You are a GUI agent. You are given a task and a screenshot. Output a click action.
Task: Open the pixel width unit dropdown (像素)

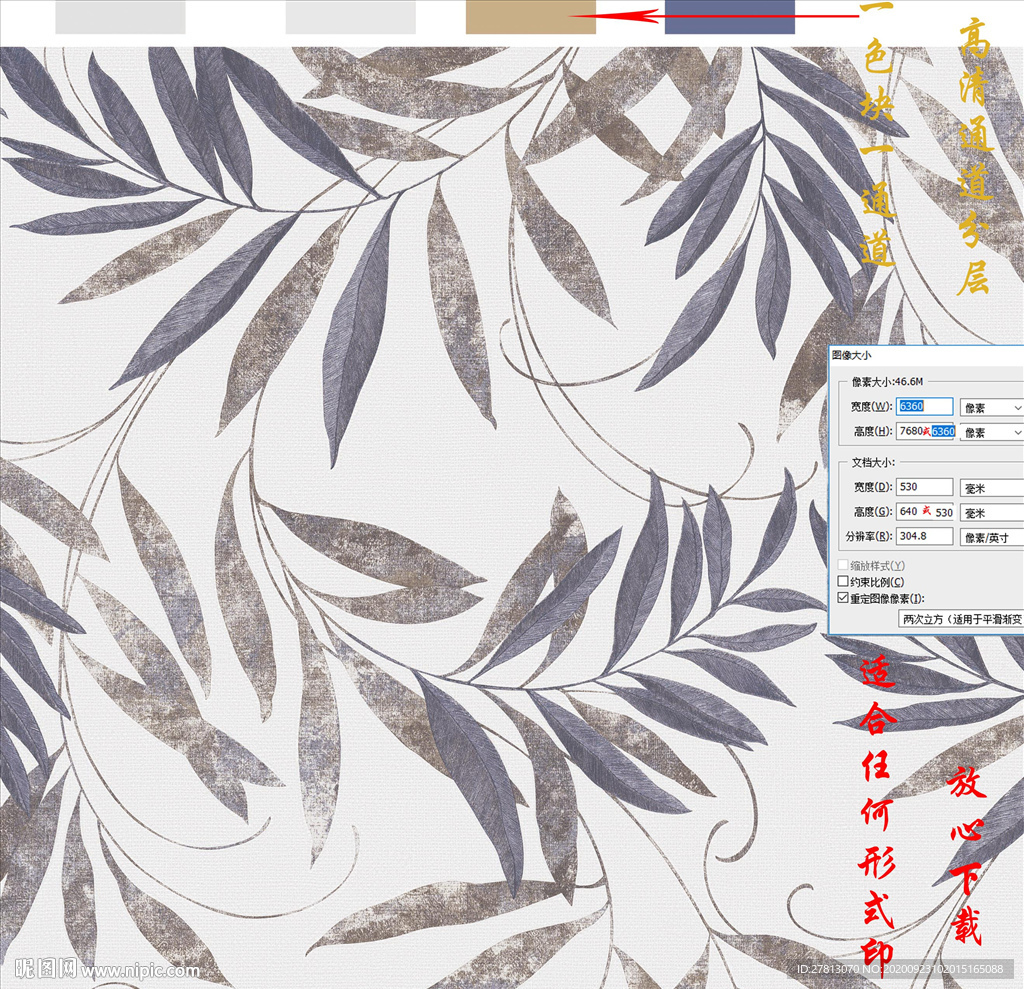[x=991, y=408]
